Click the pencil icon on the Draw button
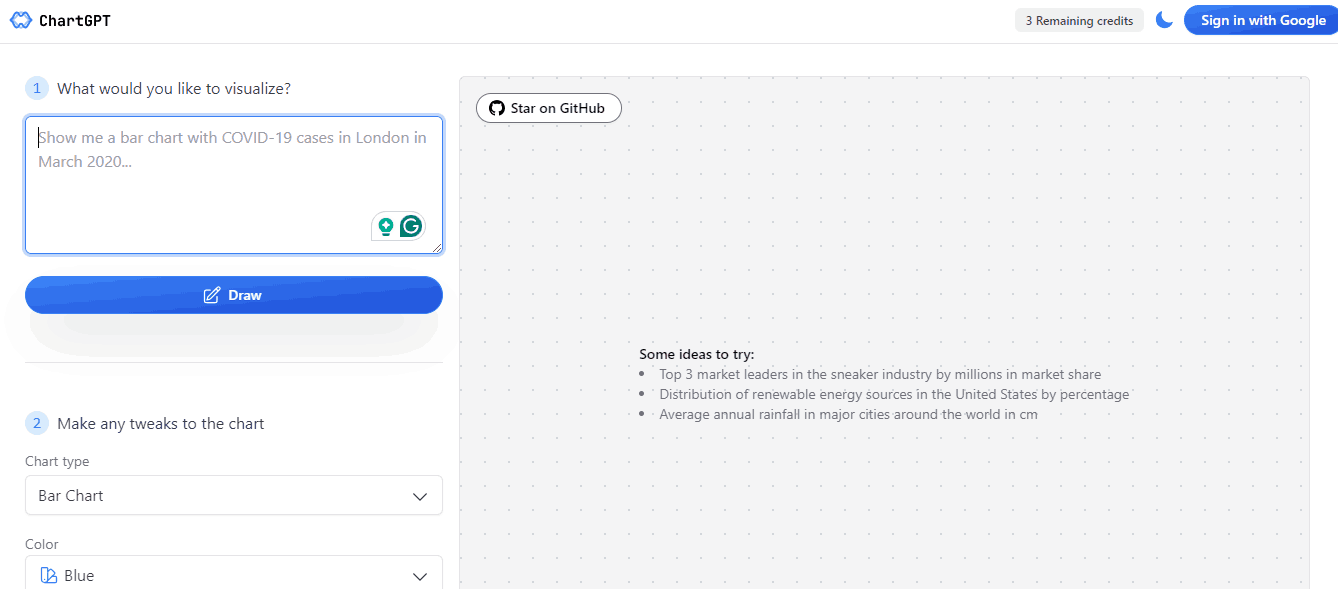 pyautogui.click(x=211, y=295)
